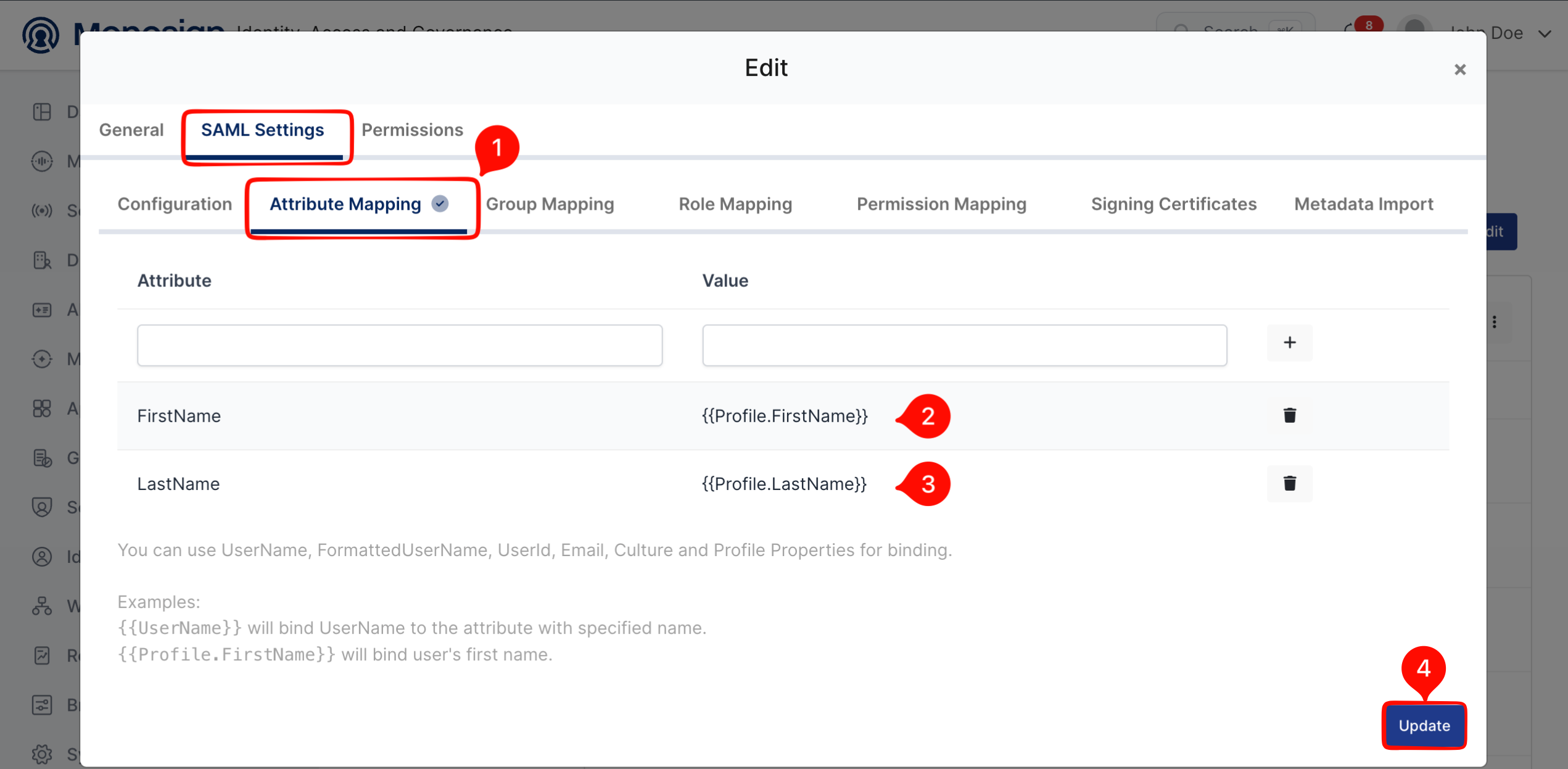
Task: Close the Edit dialog with X
Action: [x=1459, y=69]
